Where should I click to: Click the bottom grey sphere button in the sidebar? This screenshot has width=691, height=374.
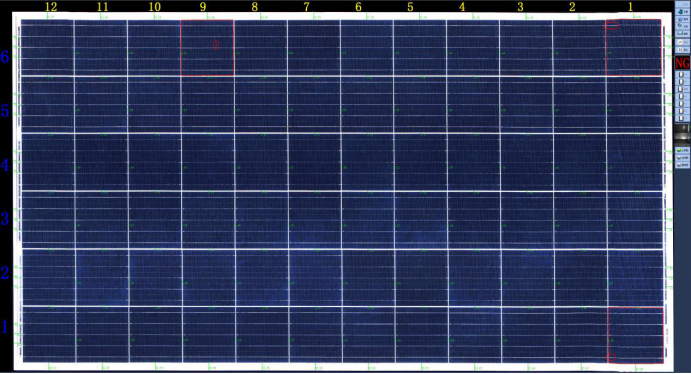click(x=683, y=165)
